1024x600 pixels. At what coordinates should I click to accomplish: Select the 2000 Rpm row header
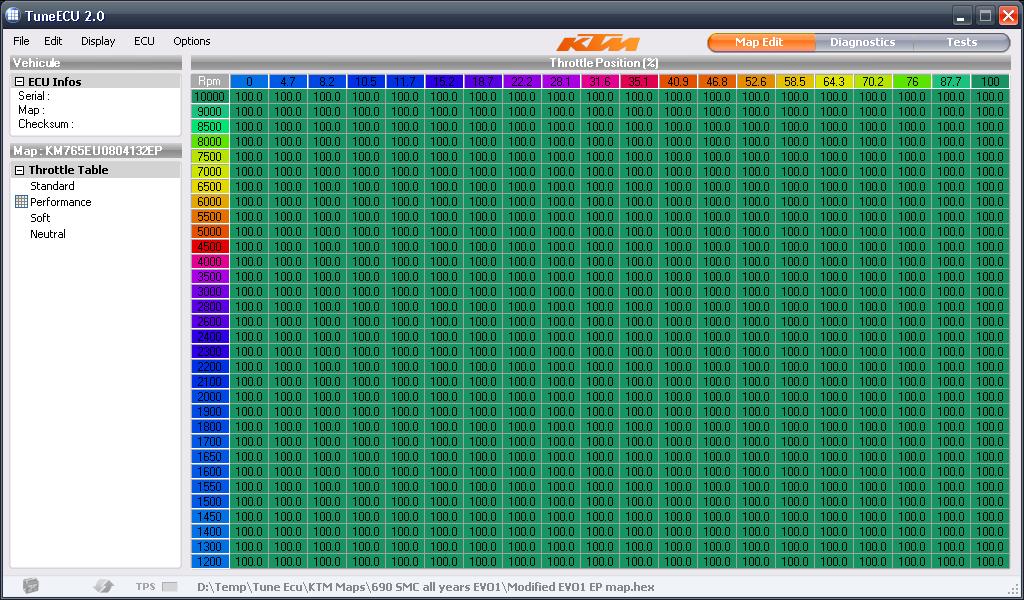210,397
